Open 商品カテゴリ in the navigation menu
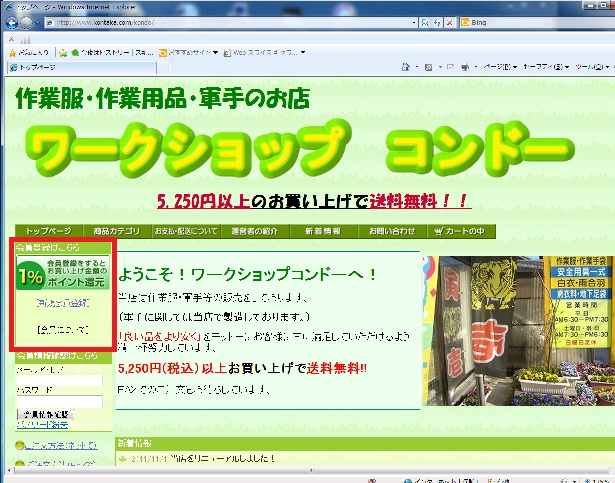The image size is (615, 483). 114,231
